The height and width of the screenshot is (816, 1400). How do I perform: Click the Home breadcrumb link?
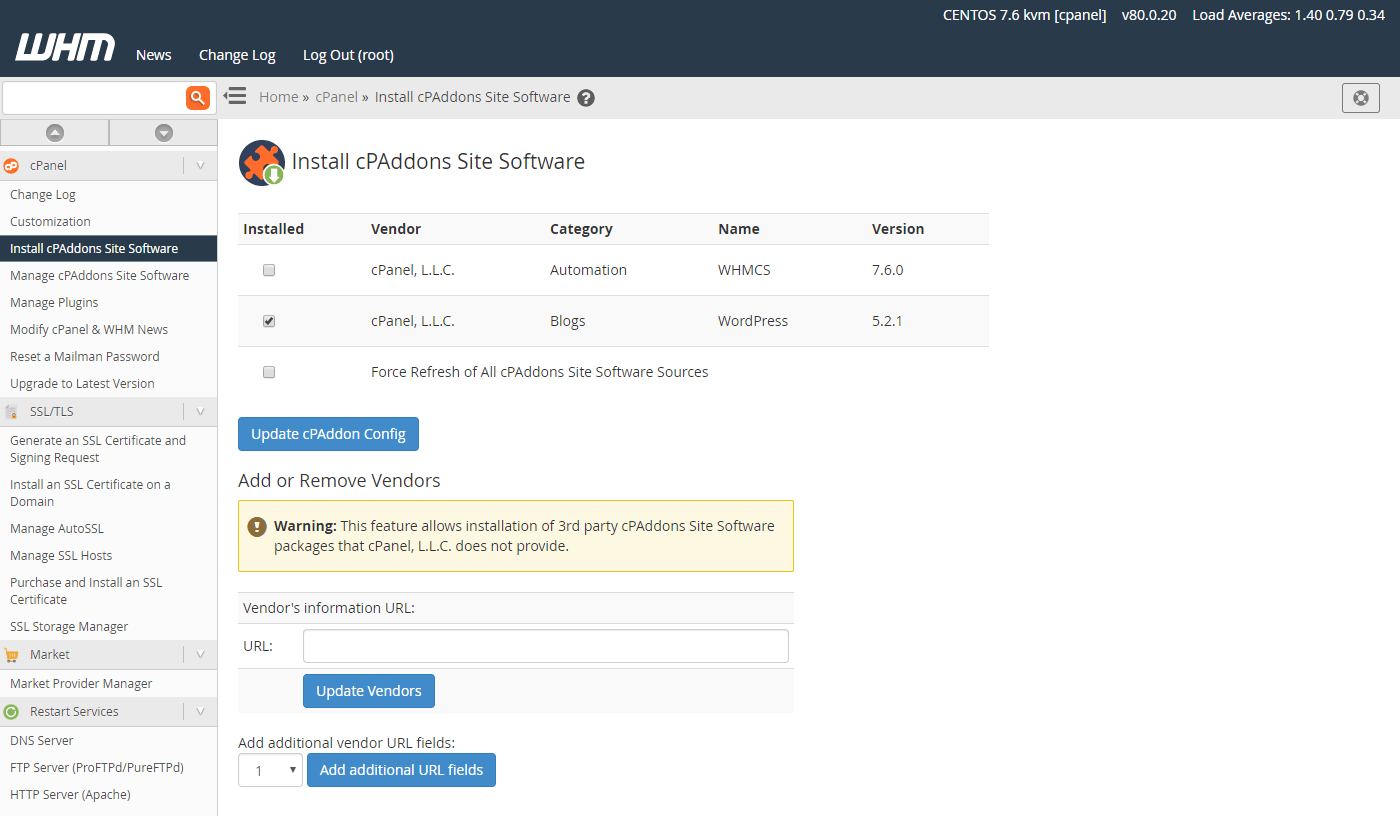pos(278,97)
